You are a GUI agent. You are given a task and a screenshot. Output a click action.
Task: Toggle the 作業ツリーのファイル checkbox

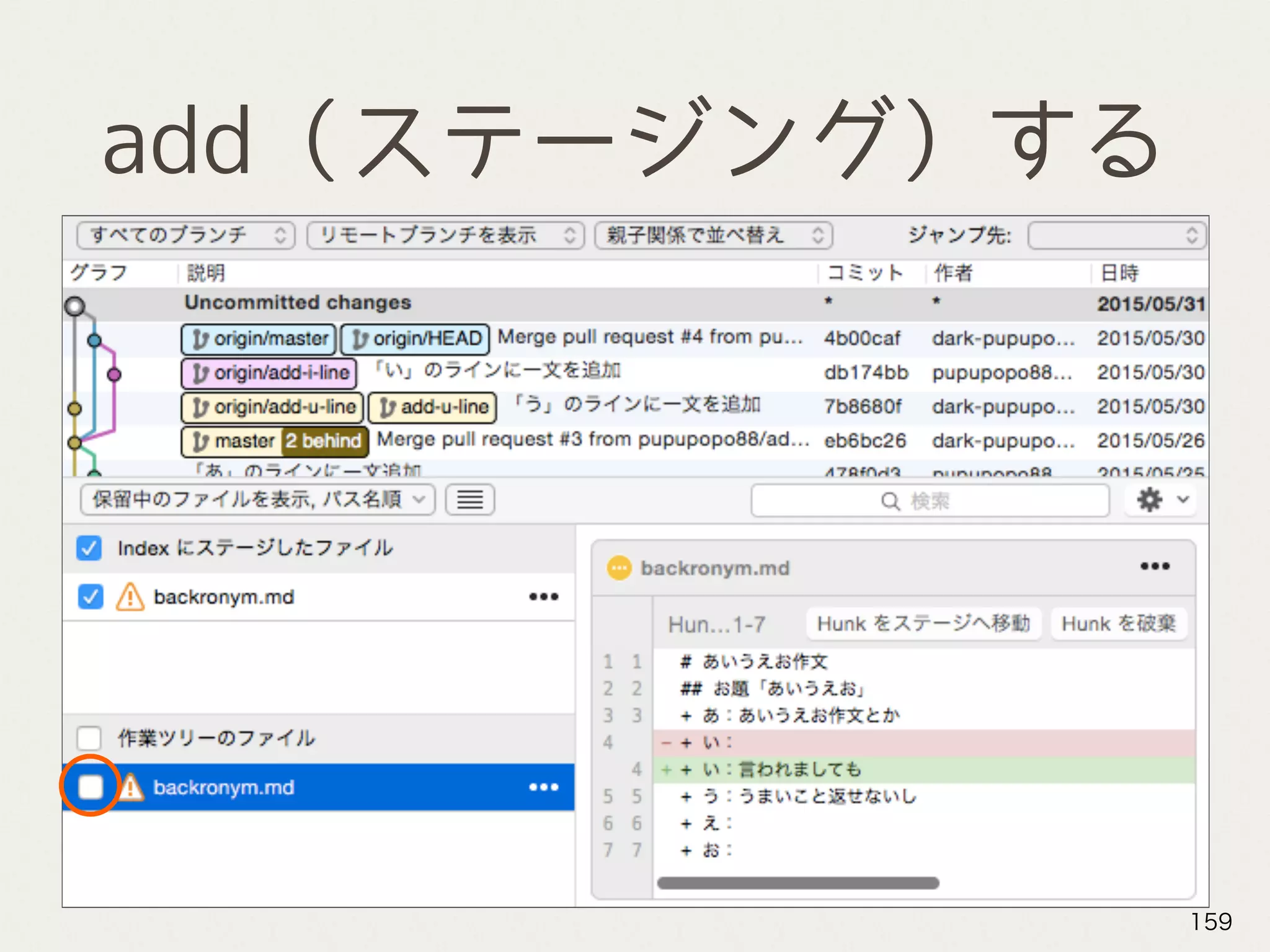pyautogui.click(x=89, y=738)
